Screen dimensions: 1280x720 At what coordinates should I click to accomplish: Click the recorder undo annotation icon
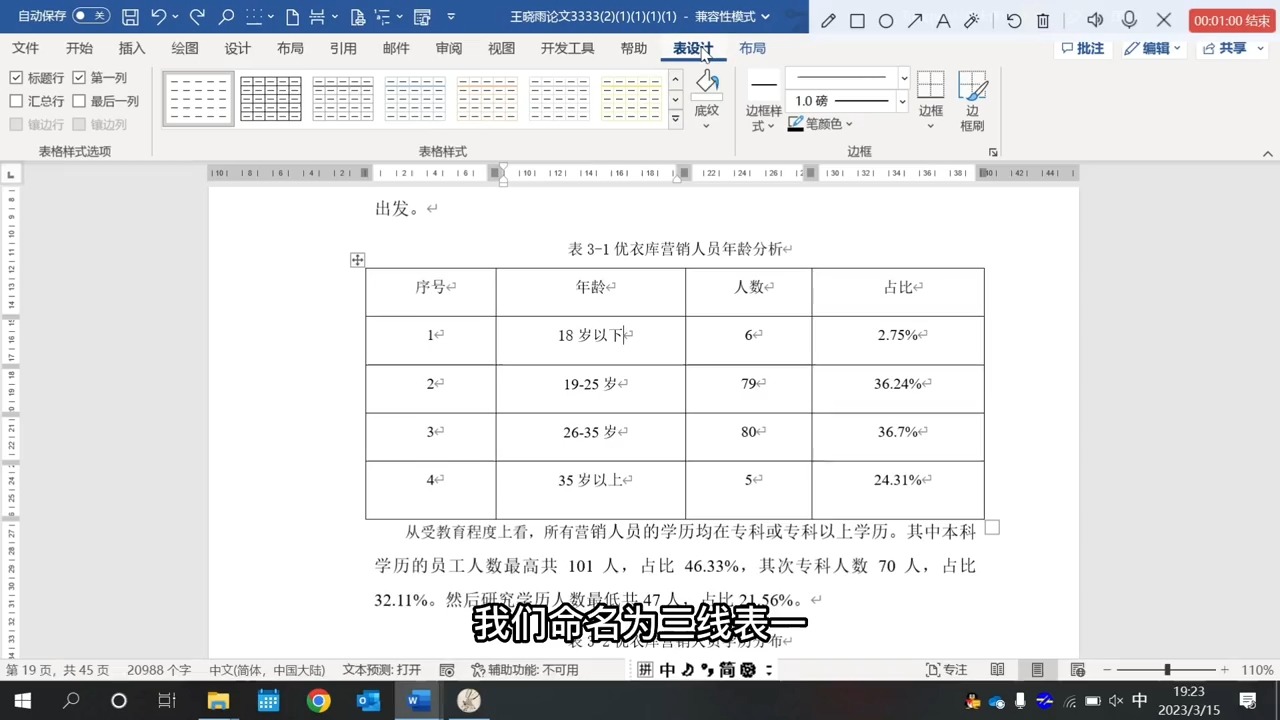[1014, 20]
